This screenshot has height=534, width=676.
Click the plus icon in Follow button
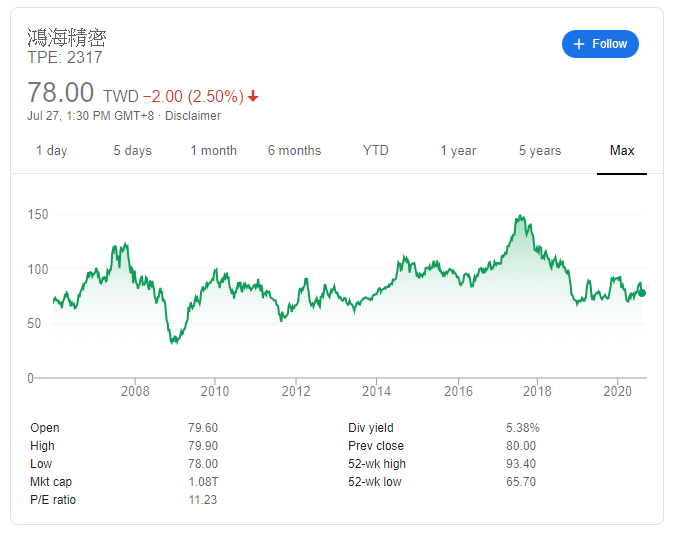[579, 44]
